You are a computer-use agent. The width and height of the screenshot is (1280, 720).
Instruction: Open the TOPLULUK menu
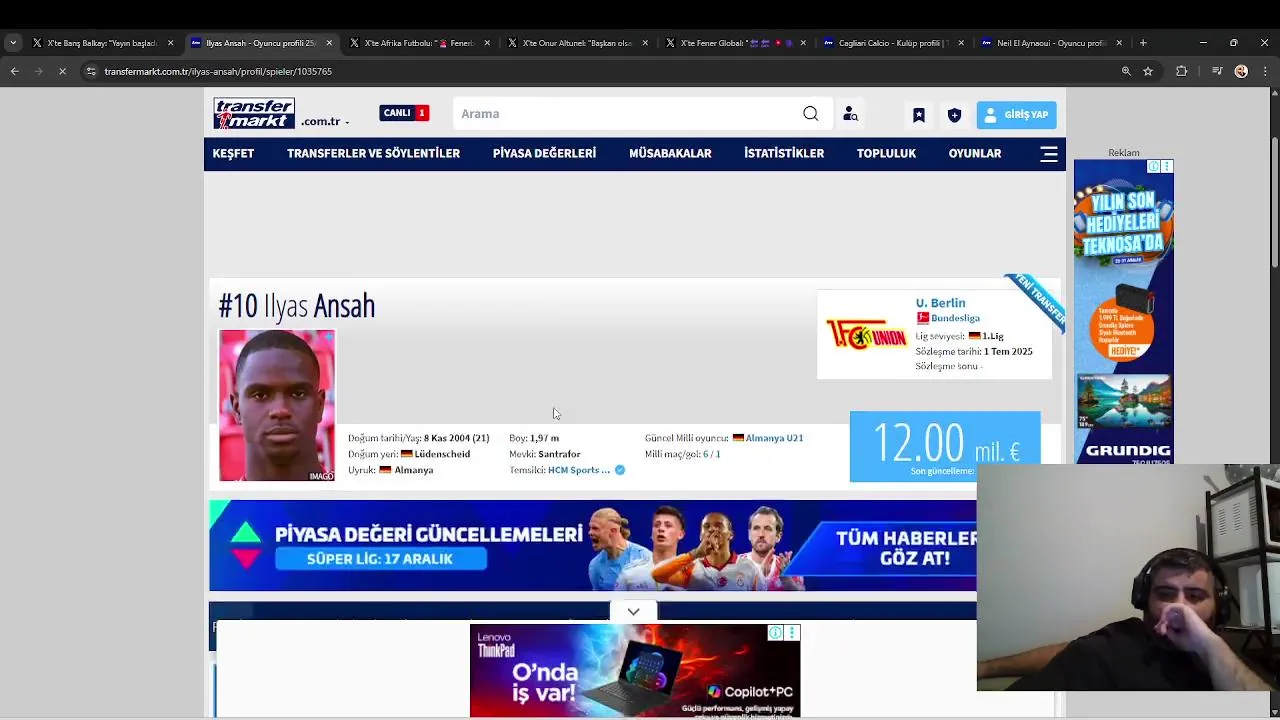[886, 153]
